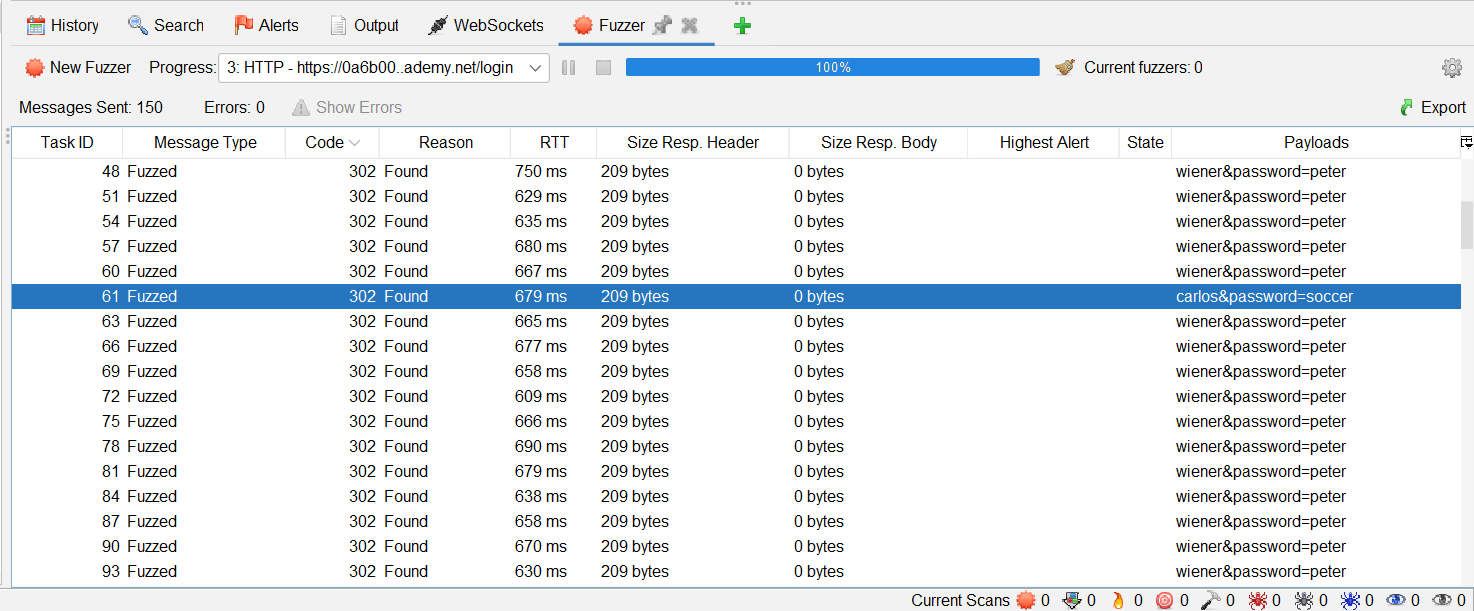Open table column chooser icon
Screen dimensions: 1474x611
click(x=1466, y=143)
